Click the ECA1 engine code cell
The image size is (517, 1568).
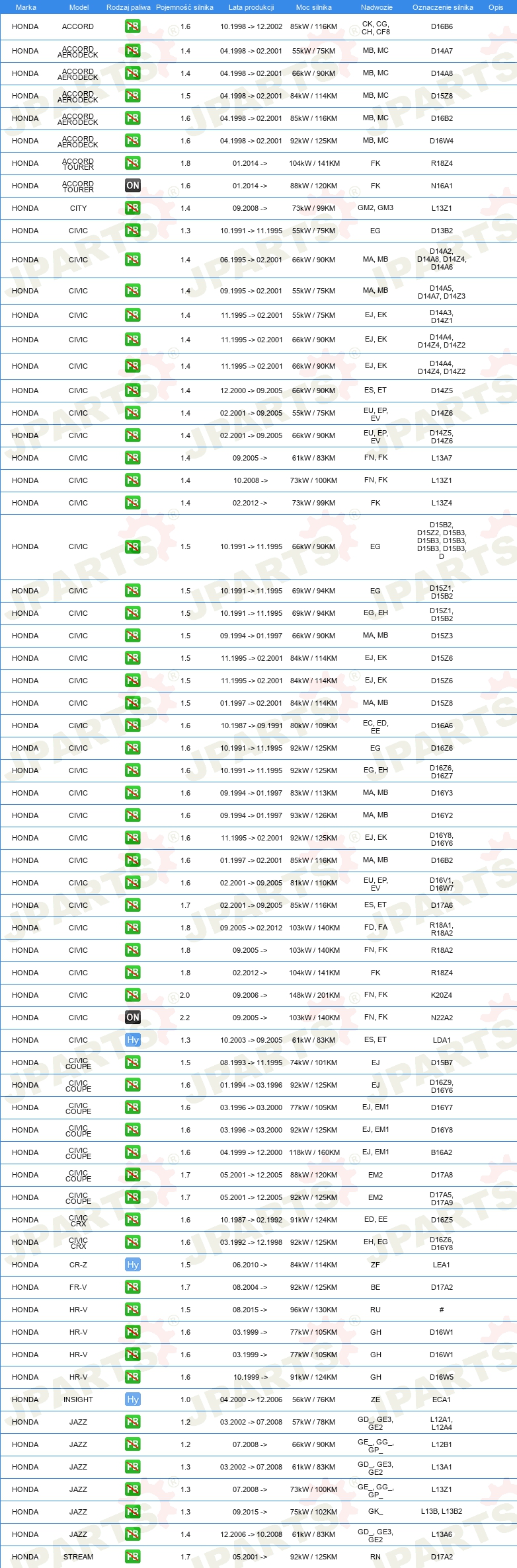(442, 1400)
